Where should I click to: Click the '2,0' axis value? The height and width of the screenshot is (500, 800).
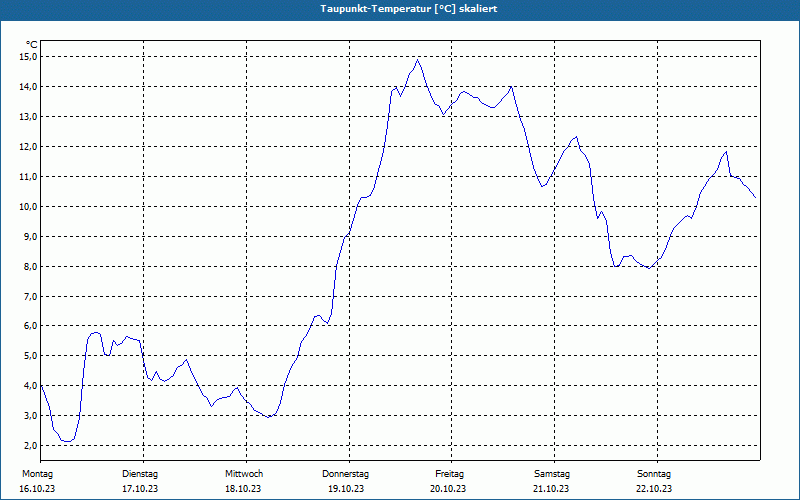pos(31,445)
